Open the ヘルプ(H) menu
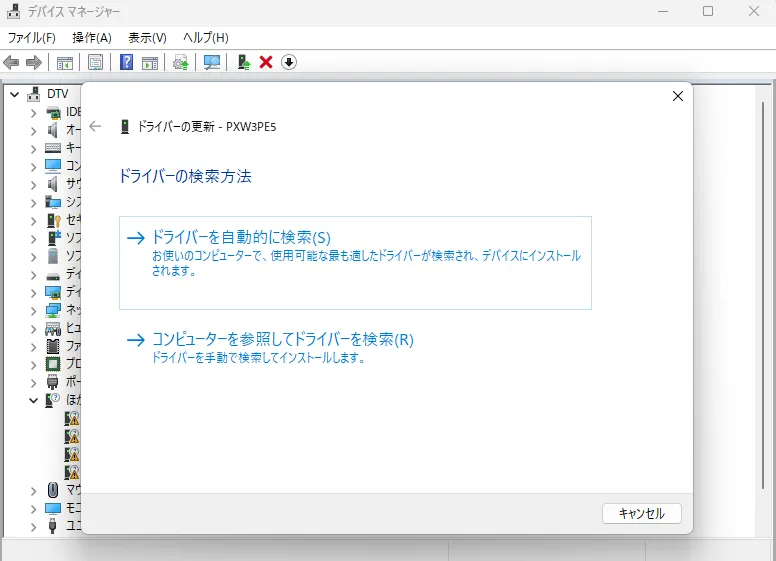The image size is (776, 561). [x=205, y=38]
